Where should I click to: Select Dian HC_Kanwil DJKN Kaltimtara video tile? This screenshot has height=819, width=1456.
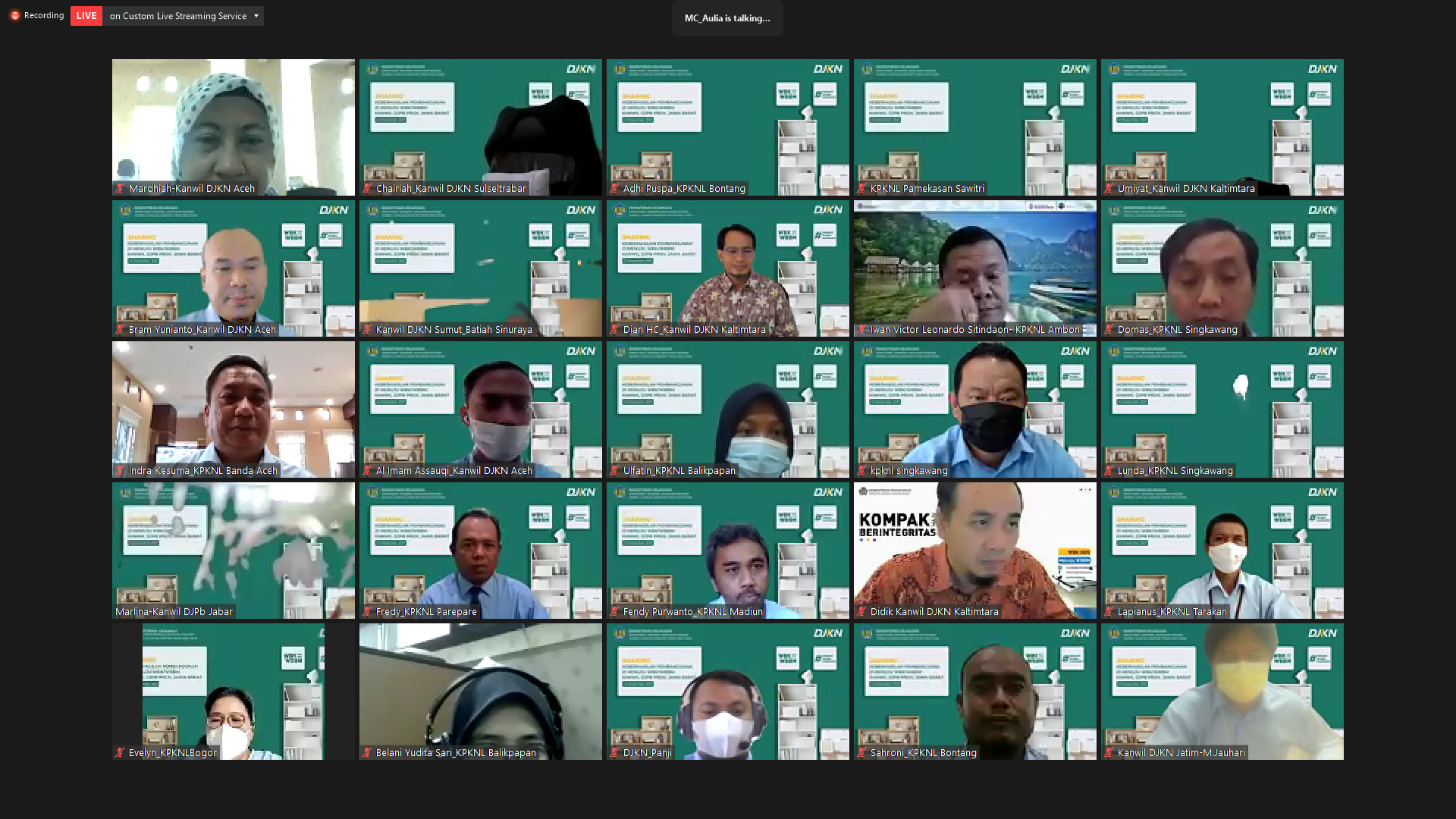point(727,268)
